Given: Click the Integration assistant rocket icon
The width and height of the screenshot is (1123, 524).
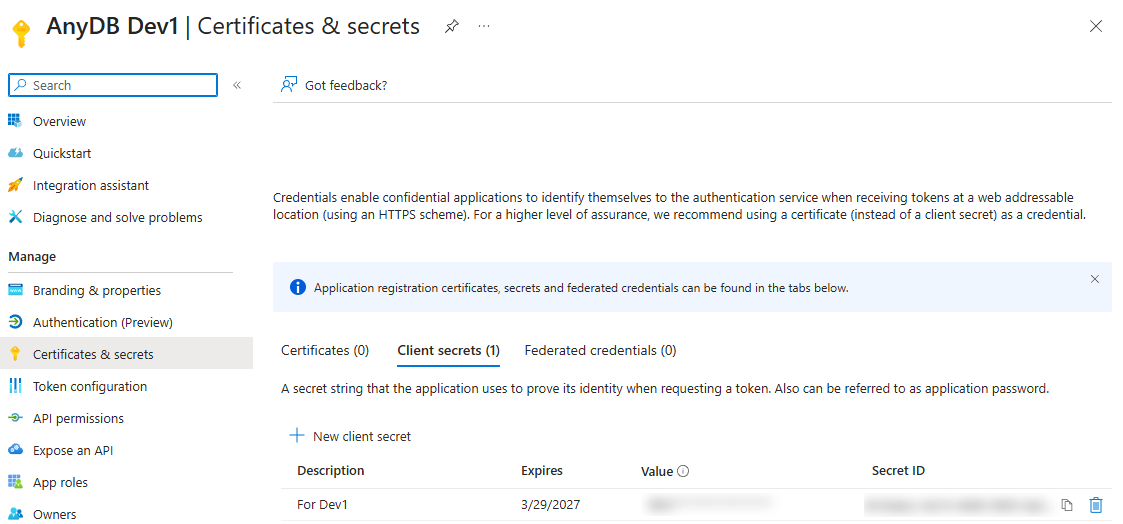Looking at the screenshot, I should pos(16,185).
